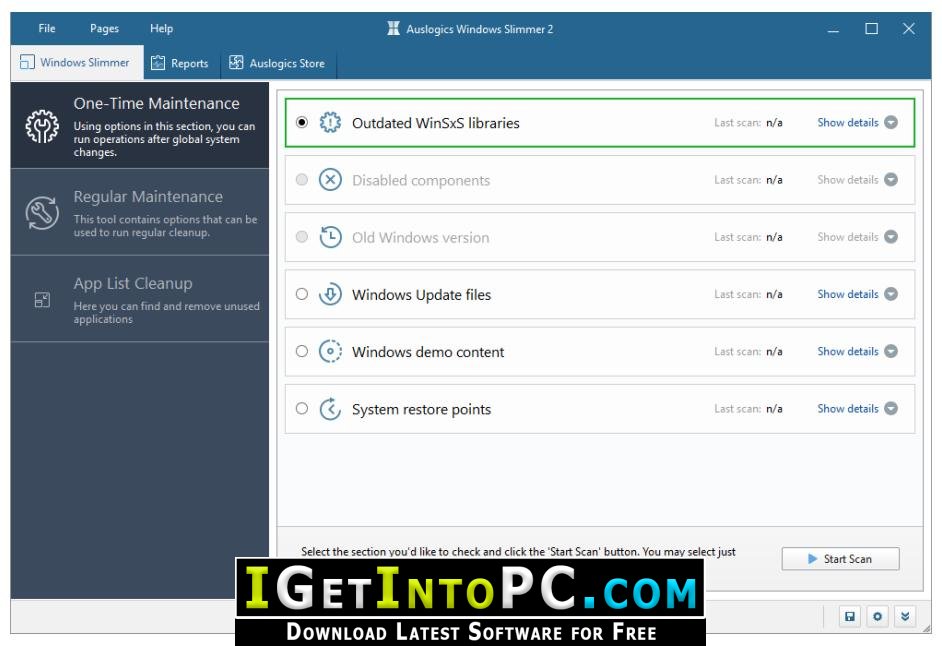Image resolution: width=942 pixels, height=646 pixels.
Task: Expand Show details for System restore points
Action: coord(857,409)
